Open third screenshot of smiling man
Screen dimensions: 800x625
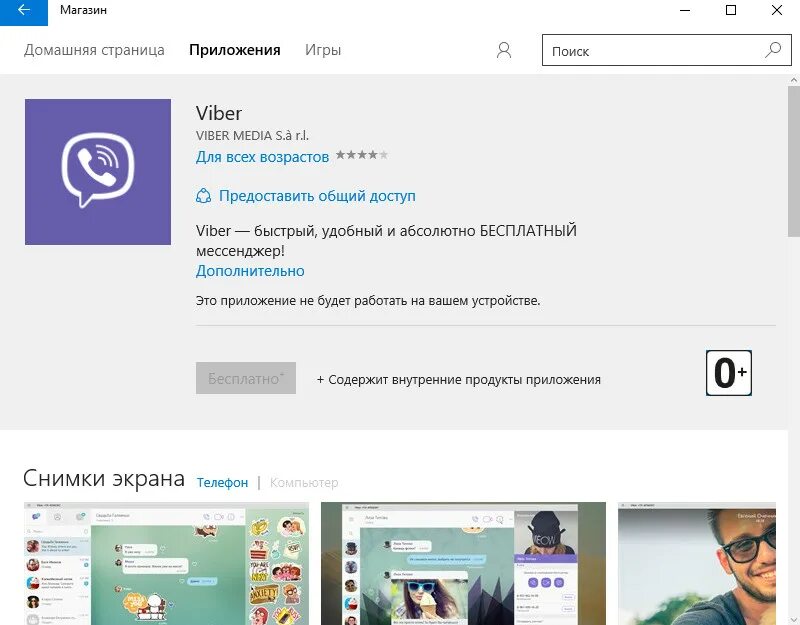pos(697,563)
